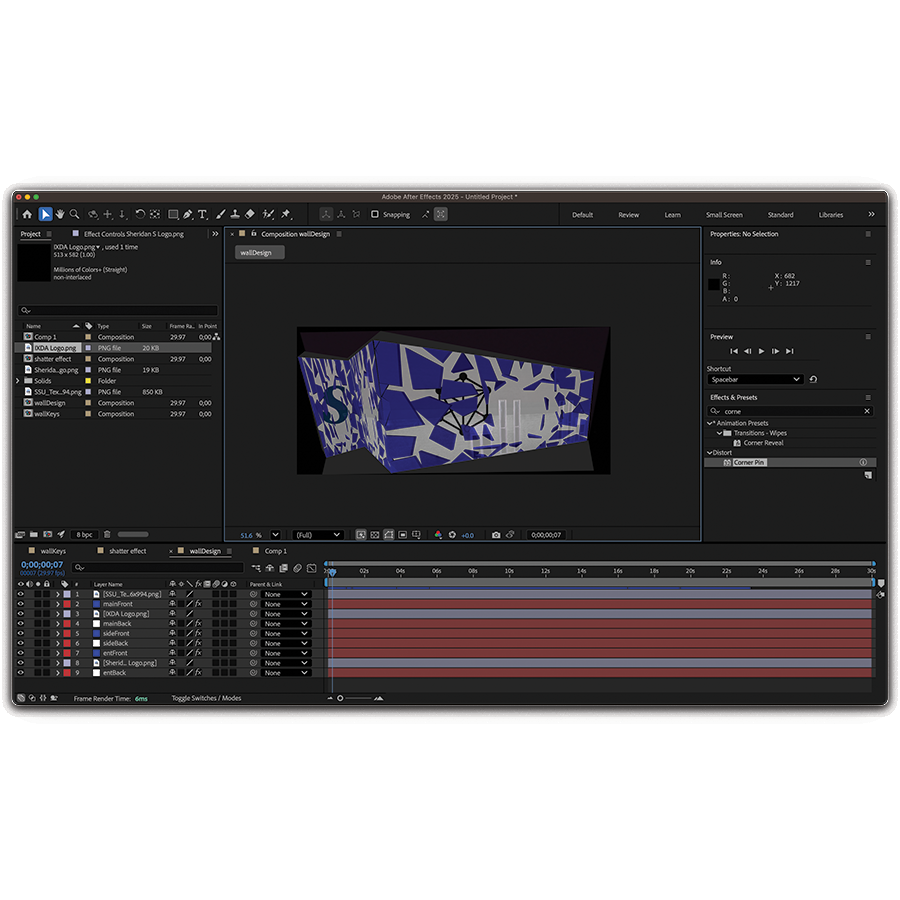The image size is (900, 900).
Task: Select the Type tool
Action: (200, 214)
